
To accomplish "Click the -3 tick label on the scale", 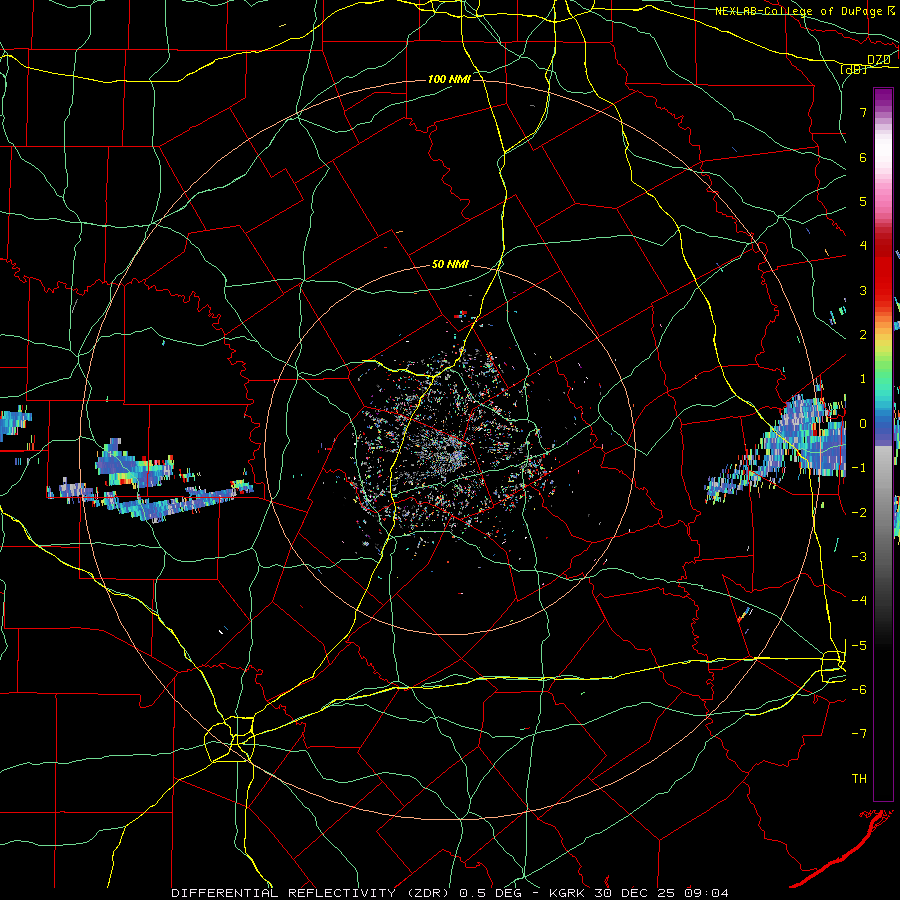I will point(859,557).
